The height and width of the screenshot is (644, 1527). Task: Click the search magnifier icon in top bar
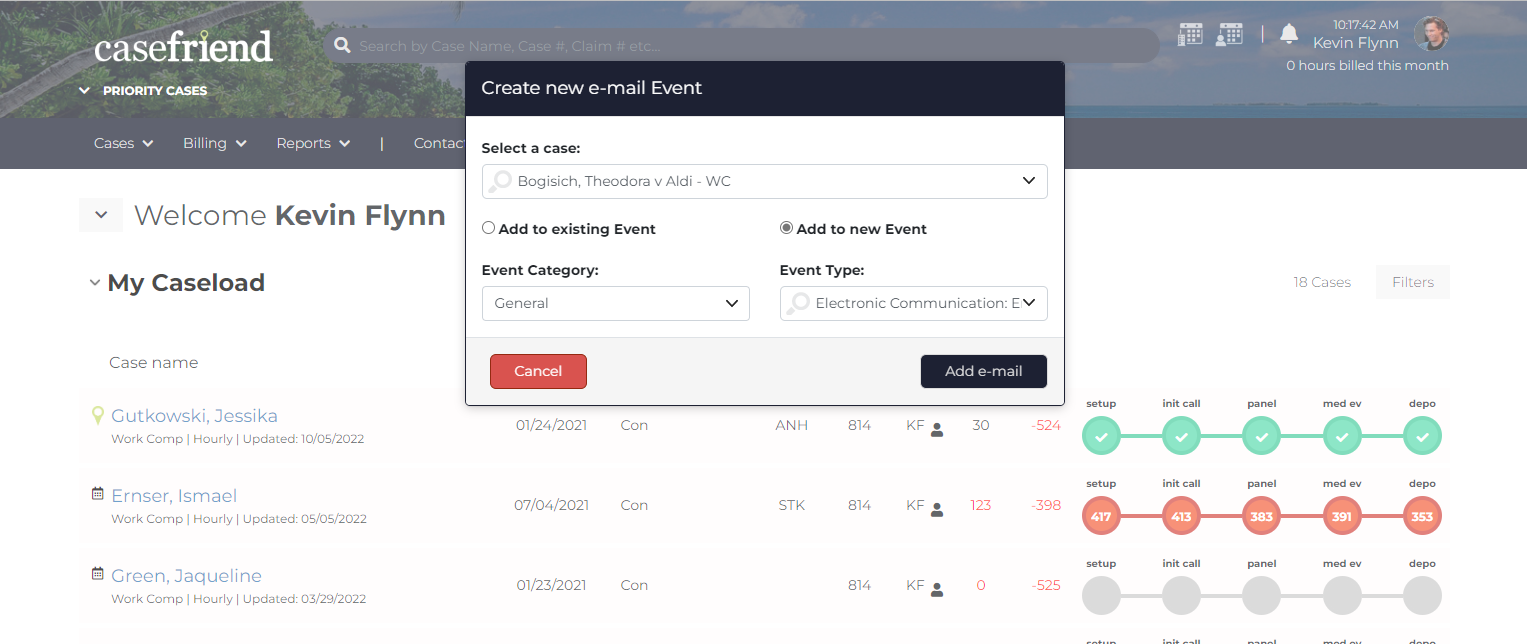[x=342, y=45]
